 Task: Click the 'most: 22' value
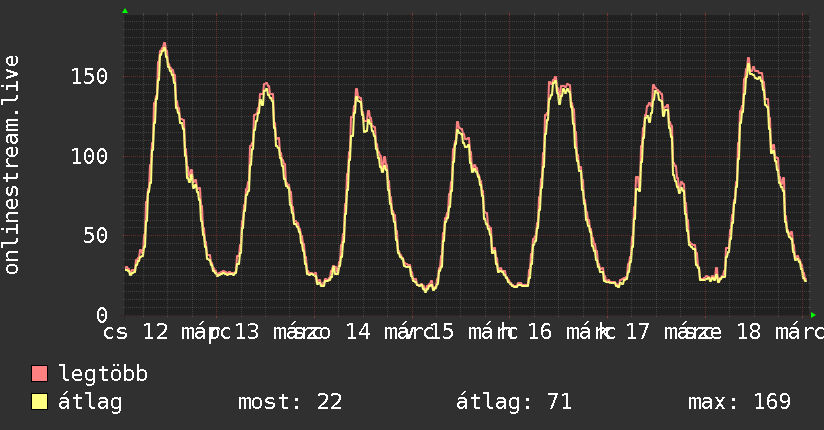(x=290, y=402)
